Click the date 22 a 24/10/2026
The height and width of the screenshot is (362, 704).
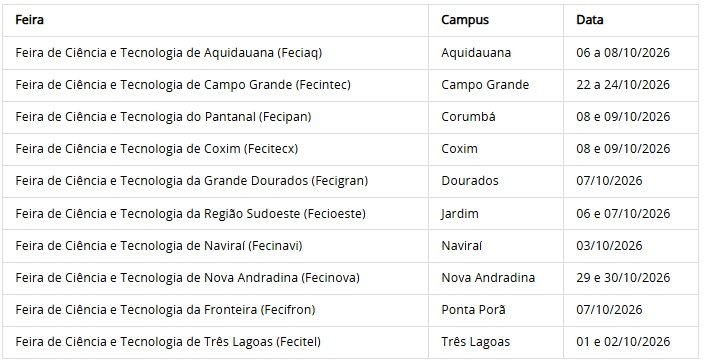[x=623, y=84]
